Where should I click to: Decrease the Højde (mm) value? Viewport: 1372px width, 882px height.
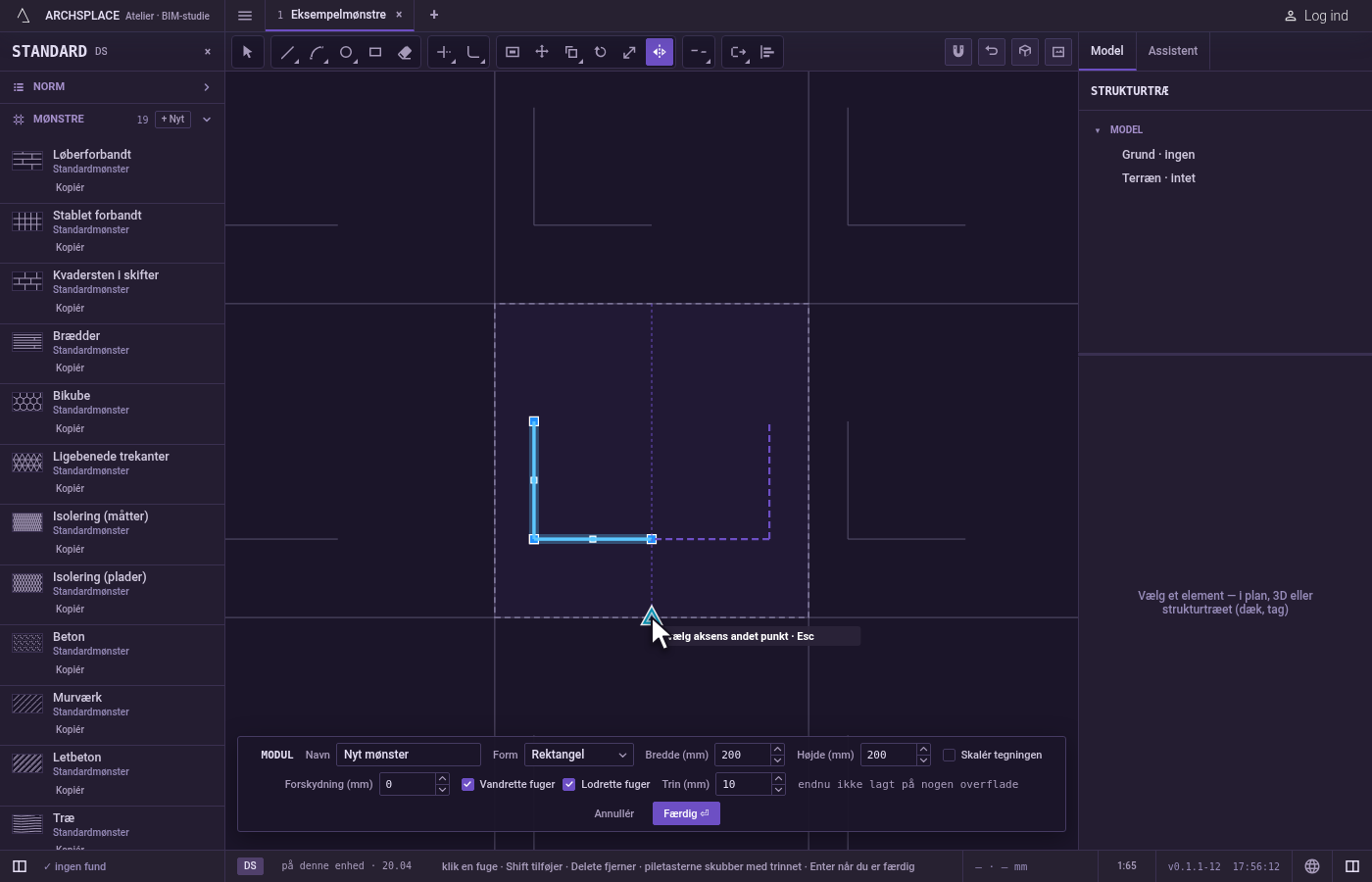[x=923, y=760]
